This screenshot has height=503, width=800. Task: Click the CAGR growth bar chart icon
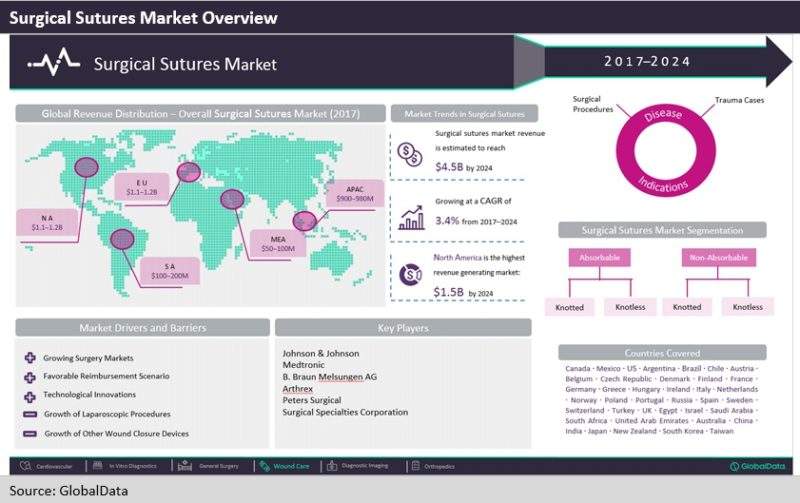point(410,216)
